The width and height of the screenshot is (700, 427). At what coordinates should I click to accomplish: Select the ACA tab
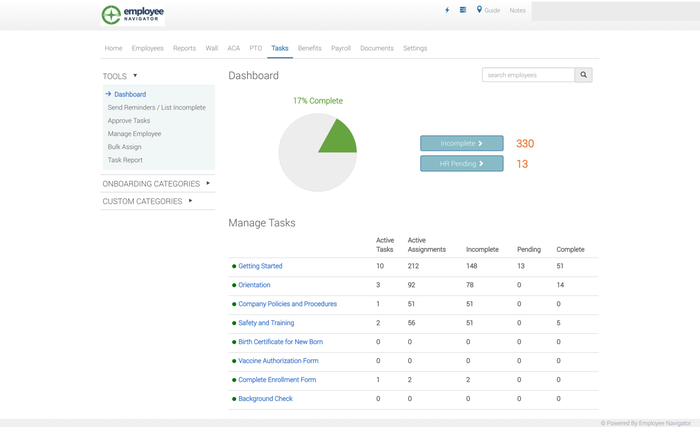233,48
